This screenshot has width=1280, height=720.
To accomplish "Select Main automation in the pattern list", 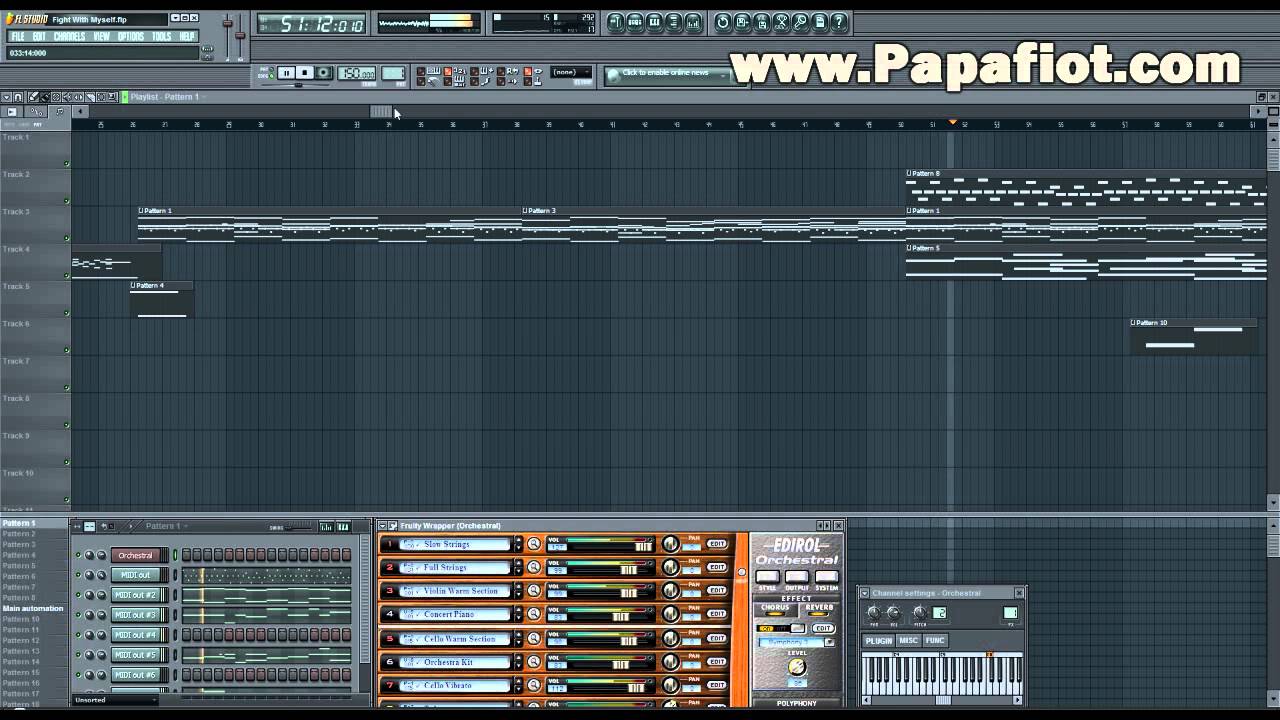I will pyautogui.click(x=33, y=608).
